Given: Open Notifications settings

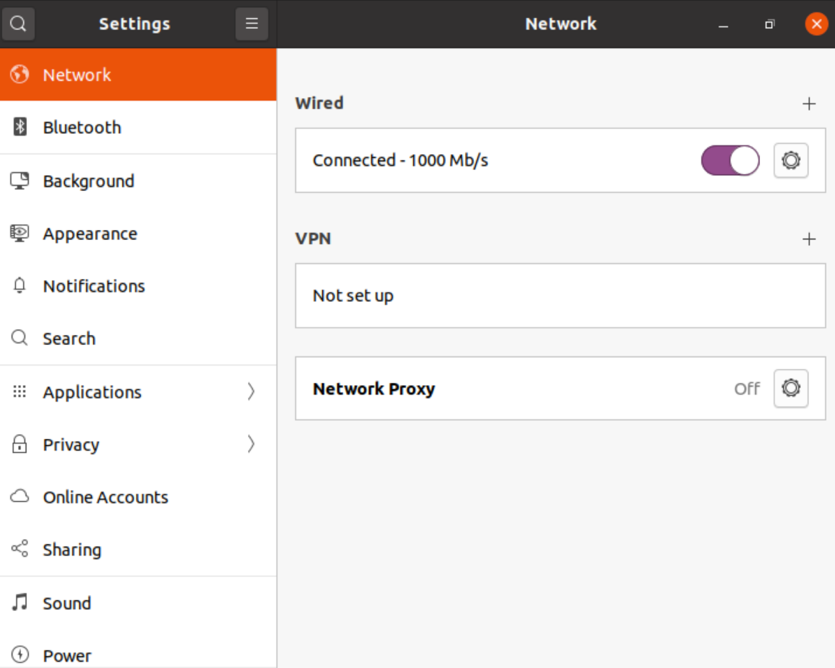Looking at the screenshot, I should (94, 286).
